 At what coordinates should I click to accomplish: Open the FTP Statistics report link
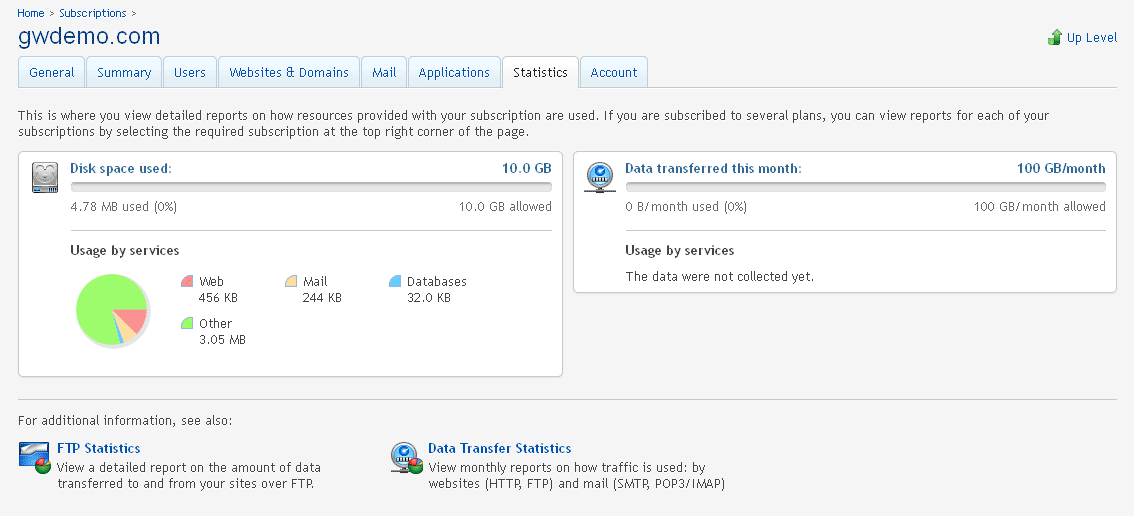coord(98,449)
